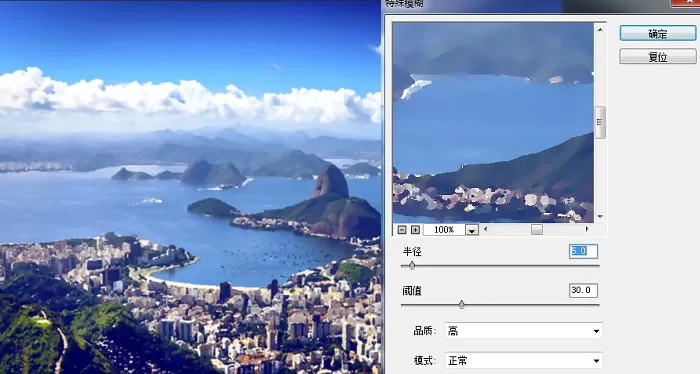Adjust the 半径 radius slider handle

412,266
